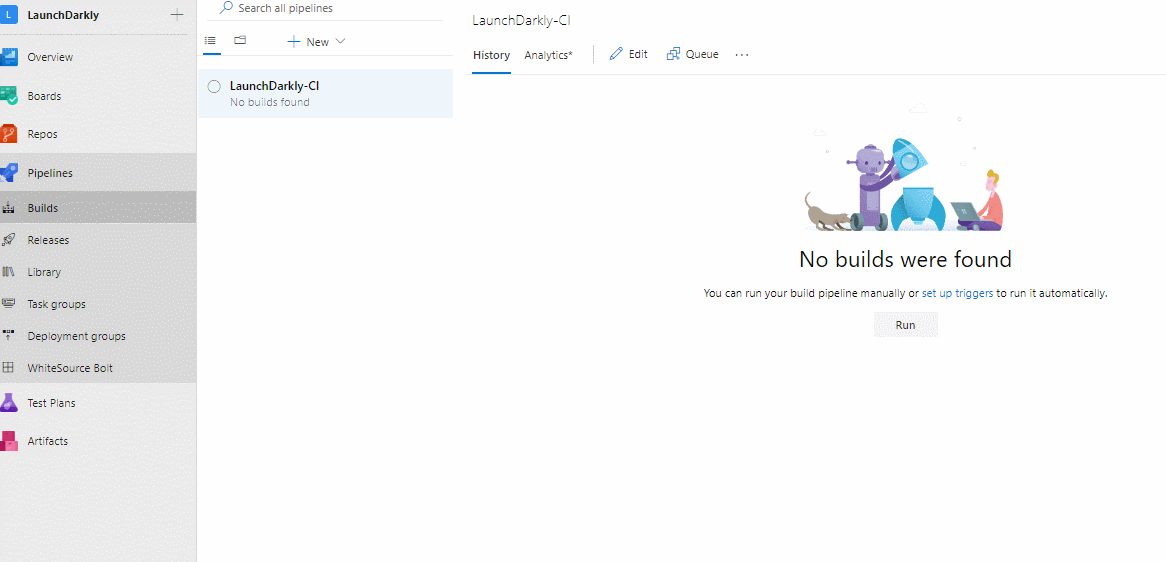Viewport: 1166px width, 562px height.
Task: Switch to the History tab
Action: [492, 55]
